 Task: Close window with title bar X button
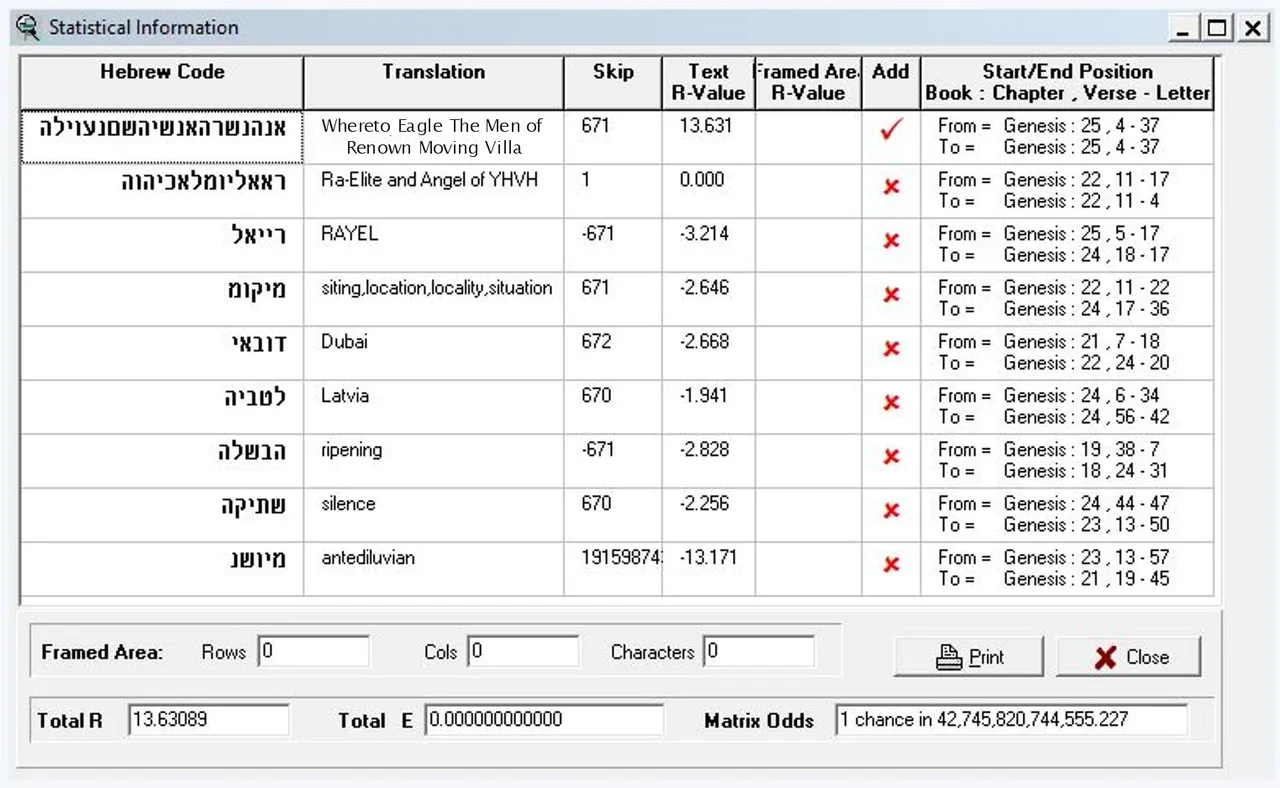[1252, 28]
